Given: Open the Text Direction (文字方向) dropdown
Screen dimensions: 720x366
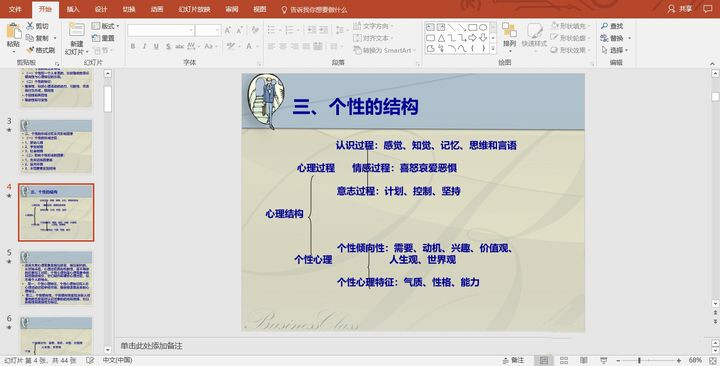Looking at the screenshot, I should [x=372, y=26].
